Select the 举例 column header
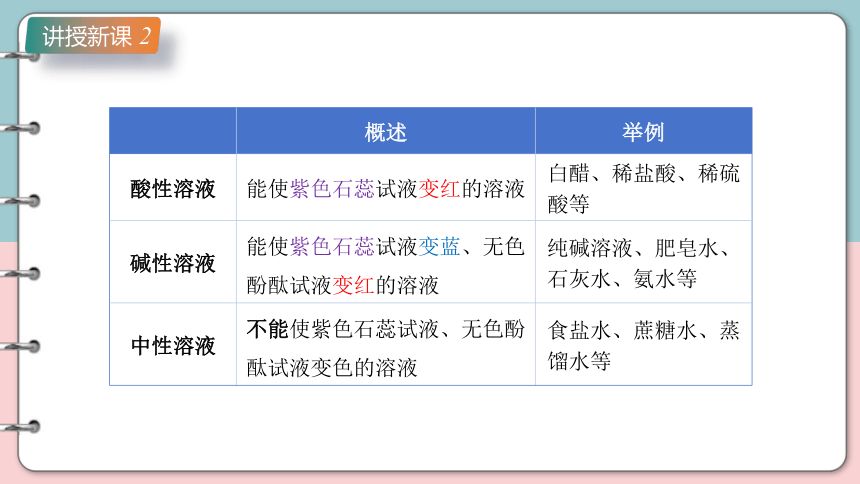This screenshot has width=860, height=484. tap(643, 131)
